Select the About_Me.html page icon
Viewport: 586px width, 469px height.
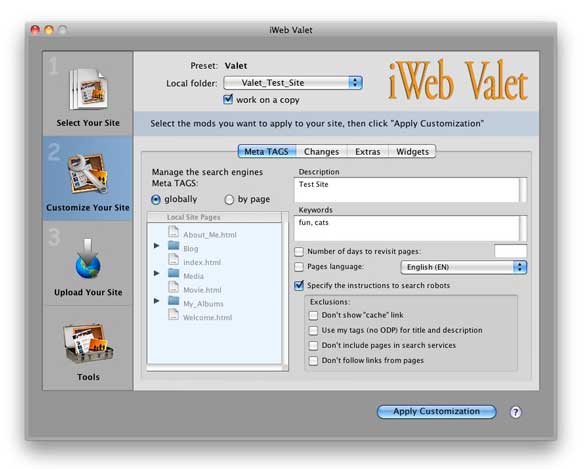(x=173, y=232)
